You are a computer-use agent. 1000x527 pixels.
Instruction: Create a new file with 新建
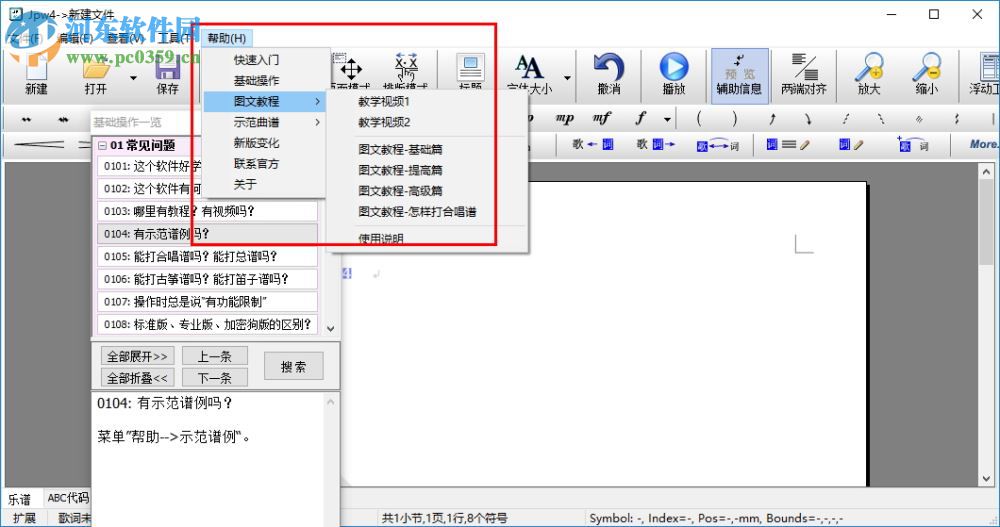click(x=36, y=75)
